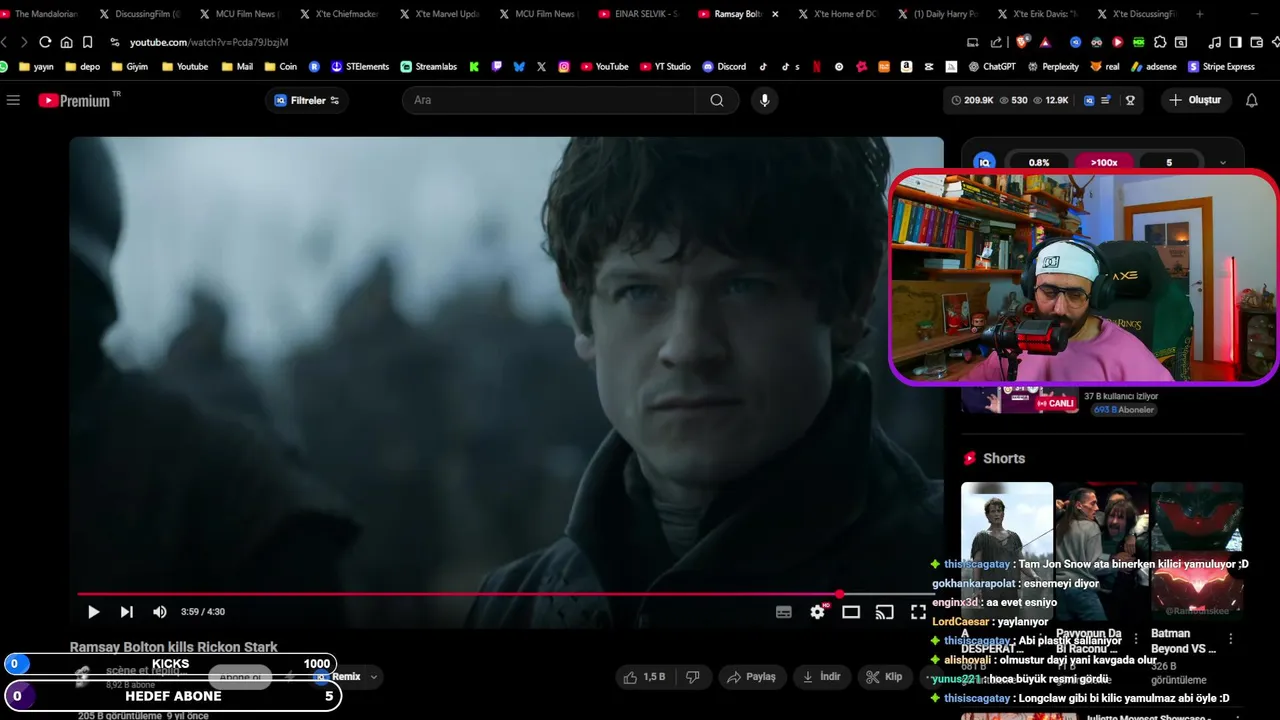Open Stripe Express bookmark
The width and height of the screenshot is (1280, 720).
[1221, 67]
